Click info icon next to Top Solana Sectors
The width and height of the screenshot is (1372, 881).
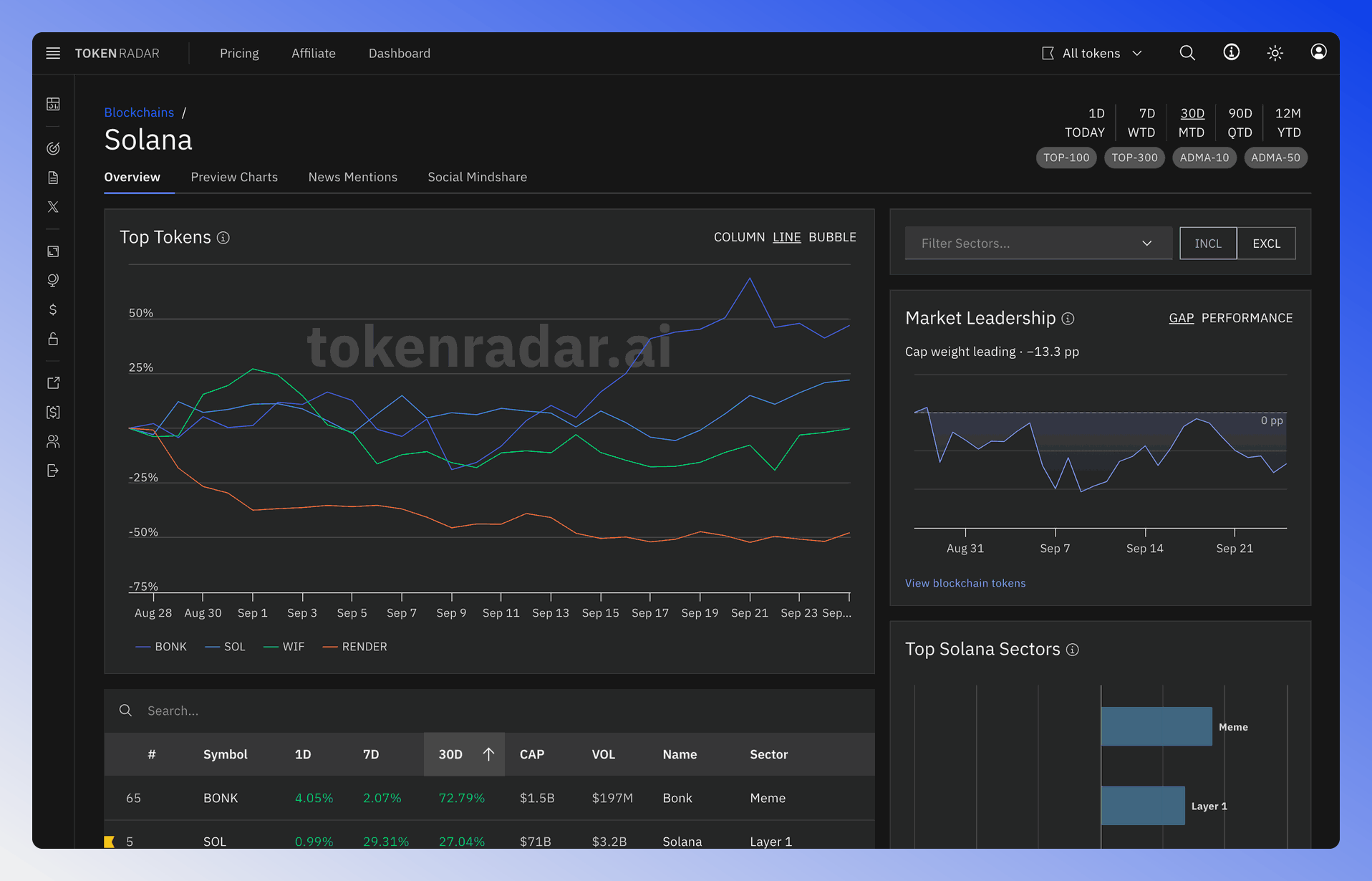click(1072, 650)
